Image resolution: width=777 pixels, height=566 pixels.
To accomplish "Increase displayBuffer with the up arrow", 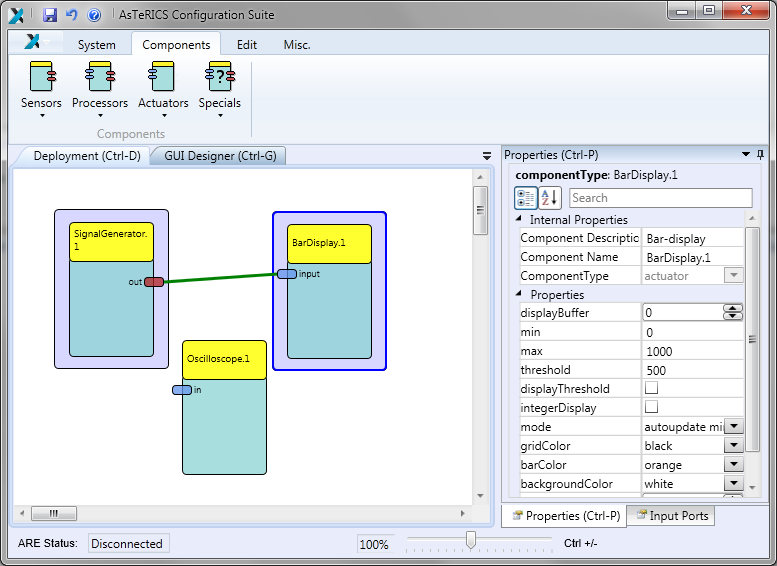I will pos(732,309).
